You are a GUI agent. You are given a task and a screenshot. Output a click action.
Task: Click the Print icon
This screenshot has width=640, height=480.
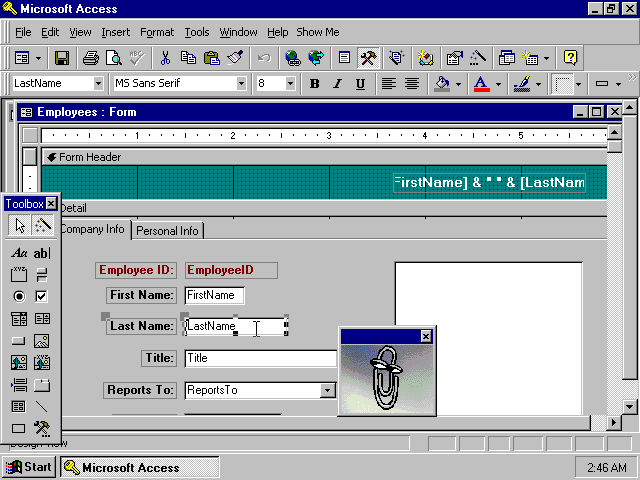pyautogui.click(x=91, y=58)
